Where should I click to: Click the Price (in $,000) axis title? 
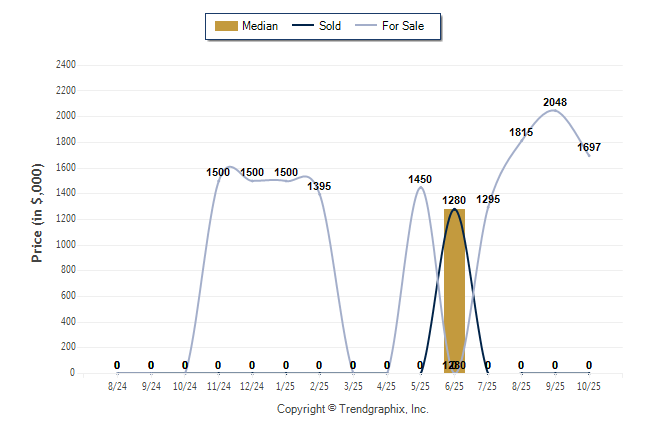[x=37, y=219]
